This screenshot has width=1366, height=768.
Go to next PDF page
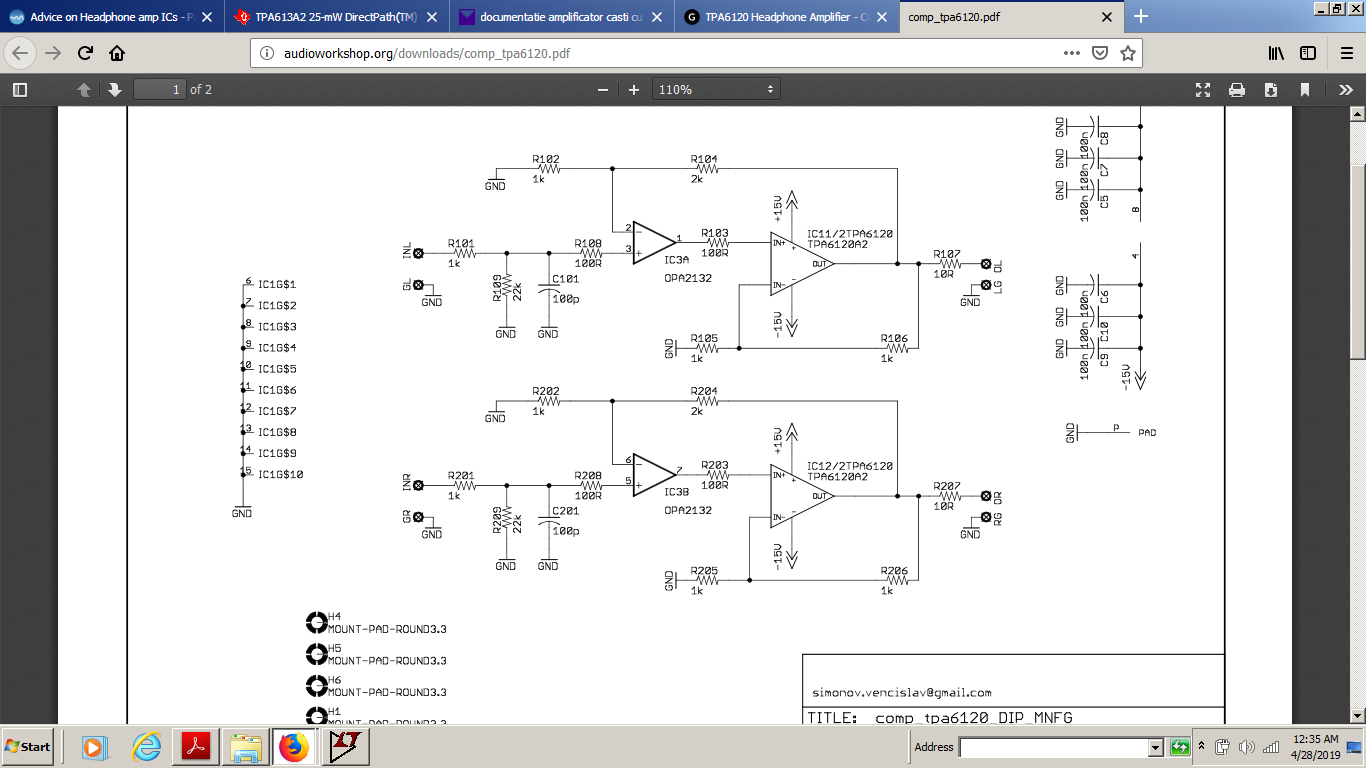(x=115, y=89)
